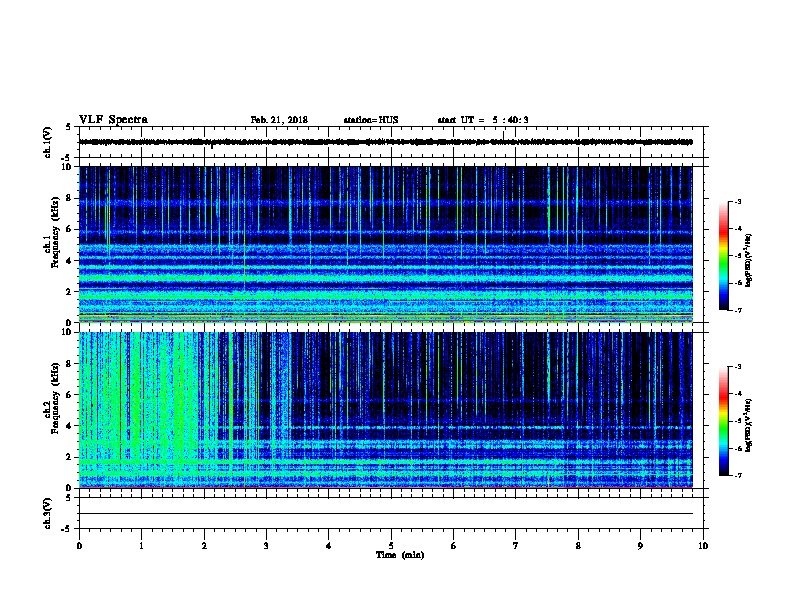Image resolution: width=792 pixels, height=612 pixels.
Task: Click the flat ch.3 voltage line
Action: click(x=386, y=514)
